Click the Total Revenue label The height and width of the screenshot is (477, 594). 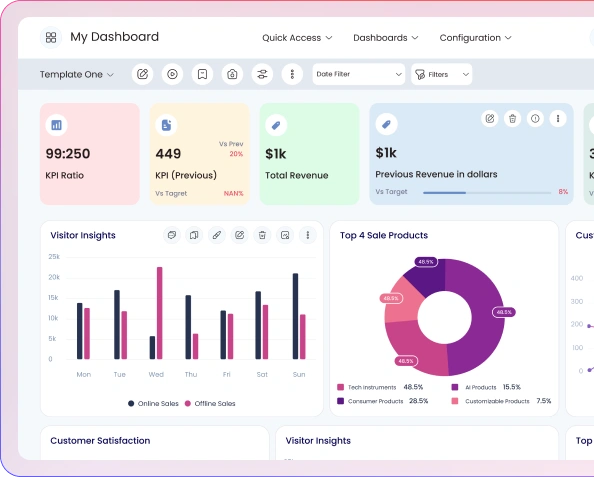tap(297, 175)
